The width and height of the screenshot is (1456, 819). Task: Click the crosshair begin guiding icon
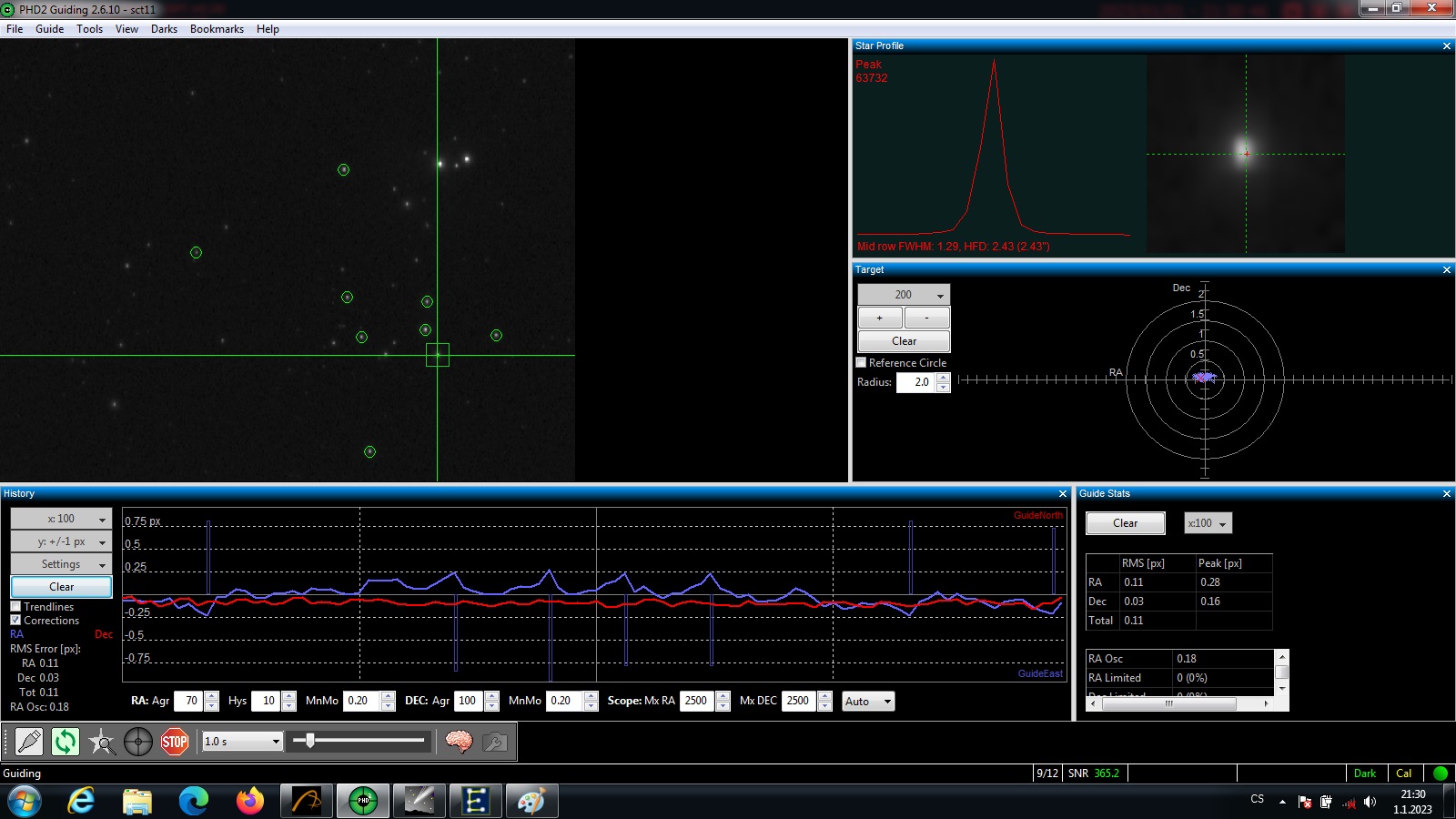(x=138, y=742)
